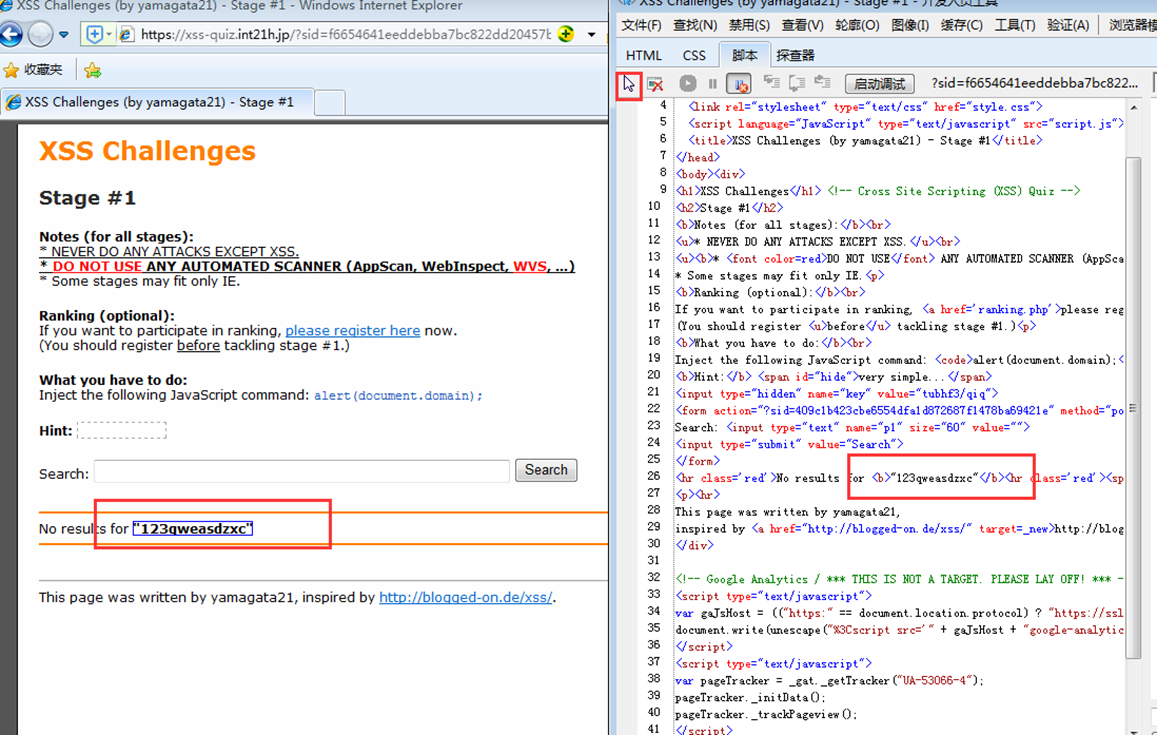
Task: Click the select element arrow tool
Action: (x=629, y=84)
